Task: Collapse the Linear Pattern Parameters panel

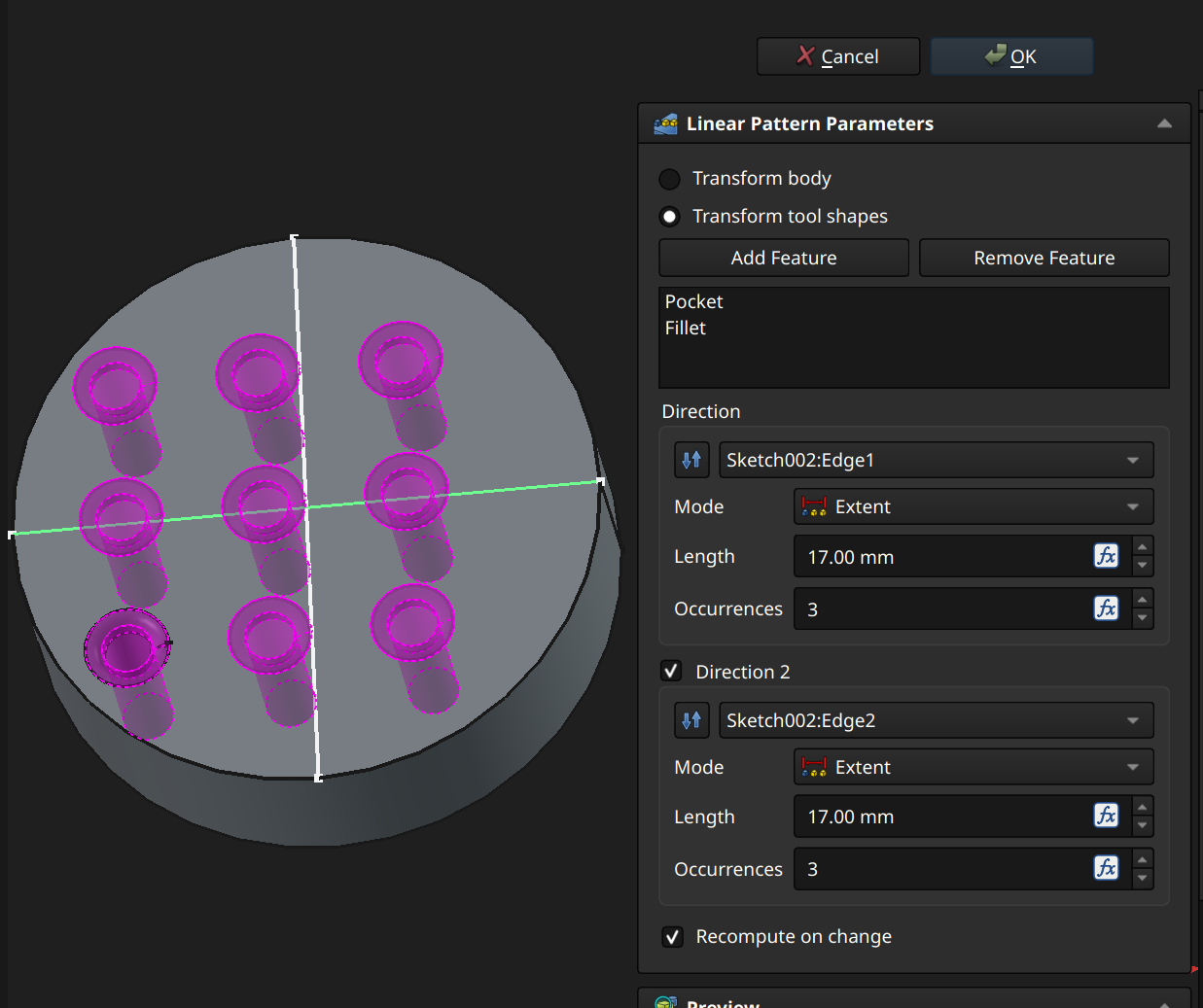Action: [x=1164, y=123]
